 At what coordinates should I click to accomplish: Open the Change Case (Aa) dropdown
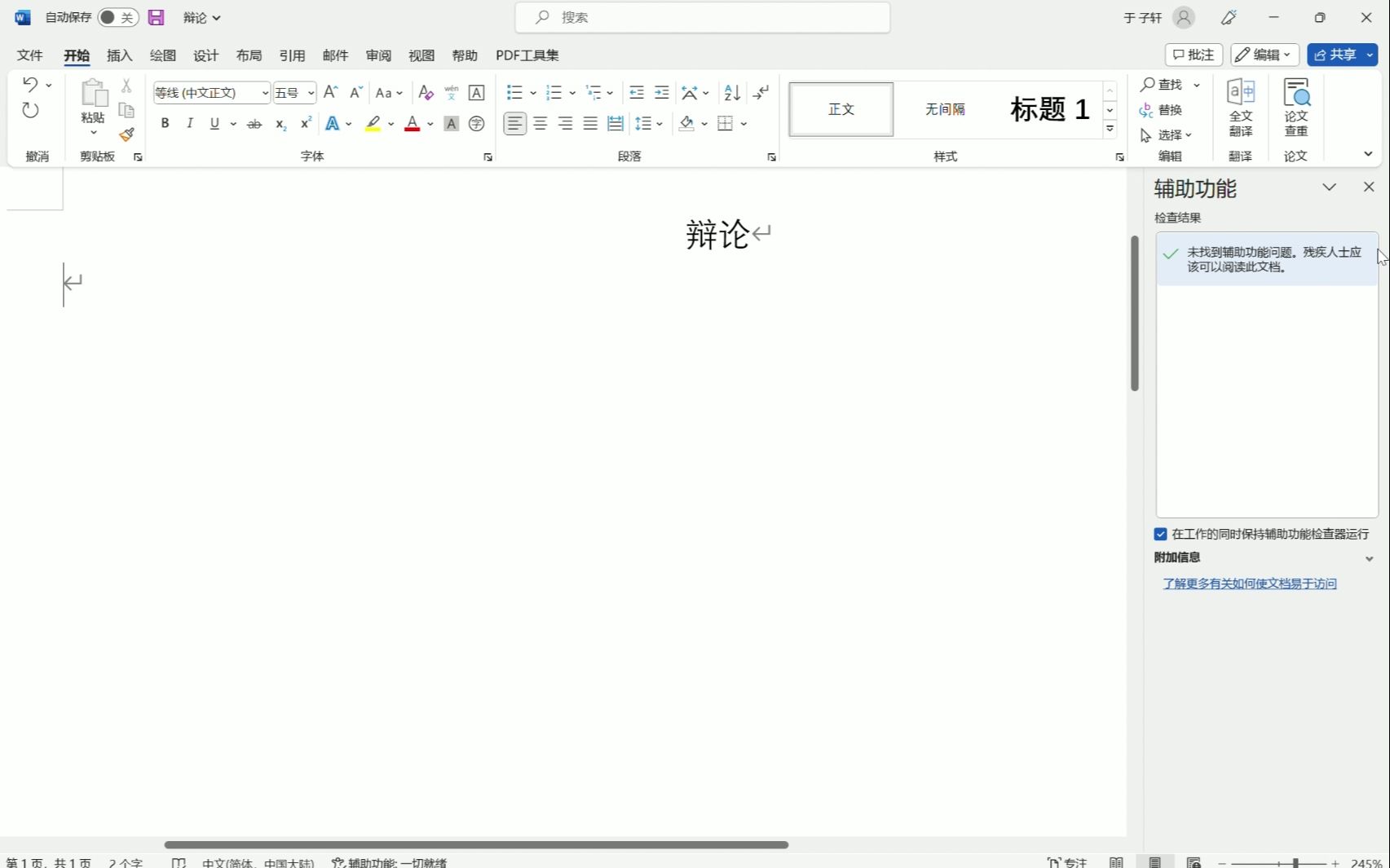(389, 92)
